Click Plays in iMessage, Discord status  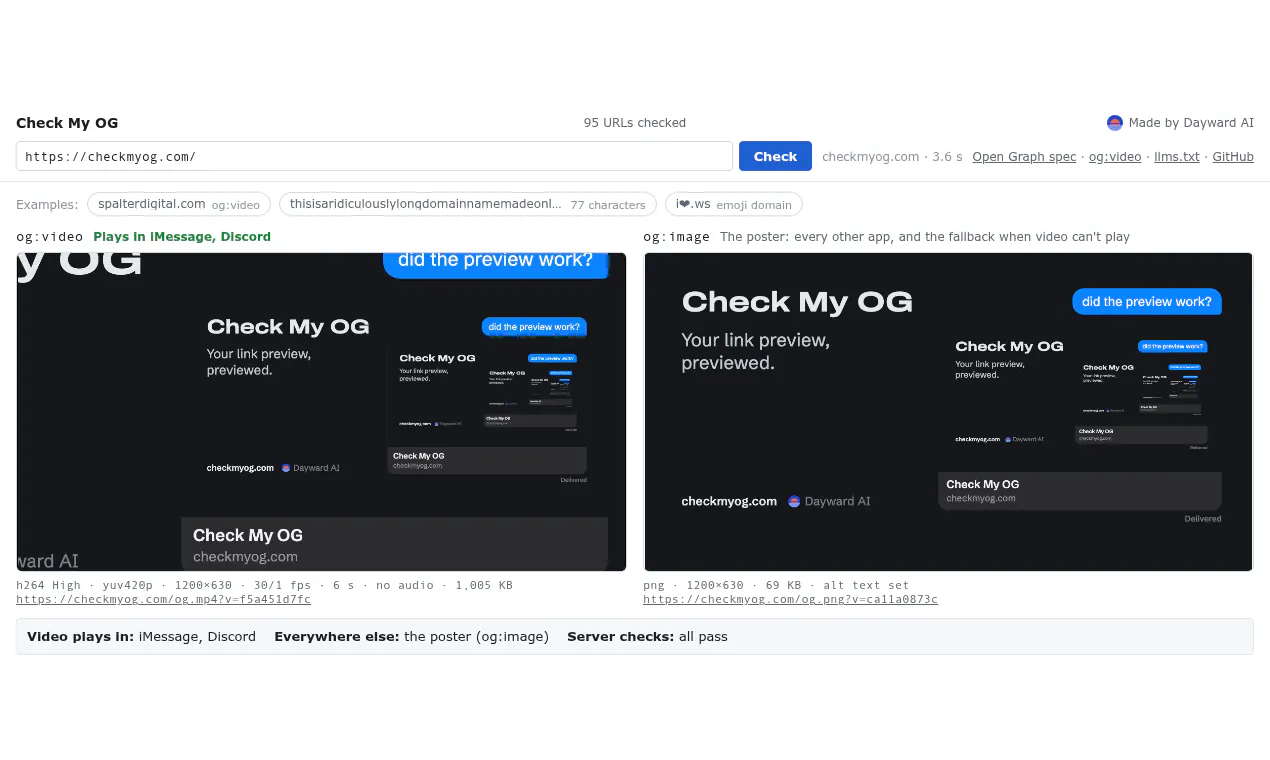[x=182, y=237]
